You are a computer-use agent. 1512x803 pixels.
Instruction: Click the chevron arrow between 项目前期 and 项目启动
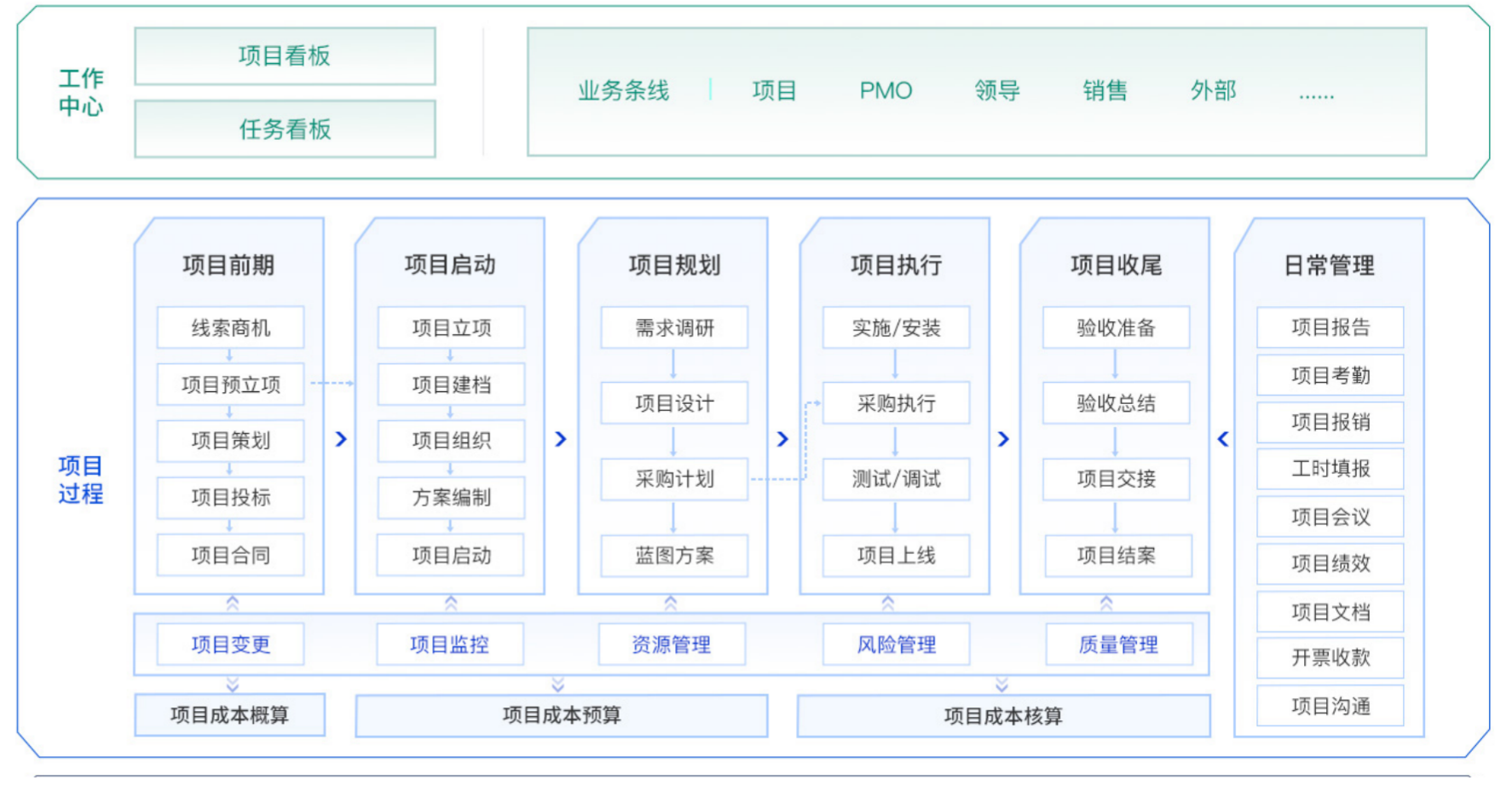point(341,439)
